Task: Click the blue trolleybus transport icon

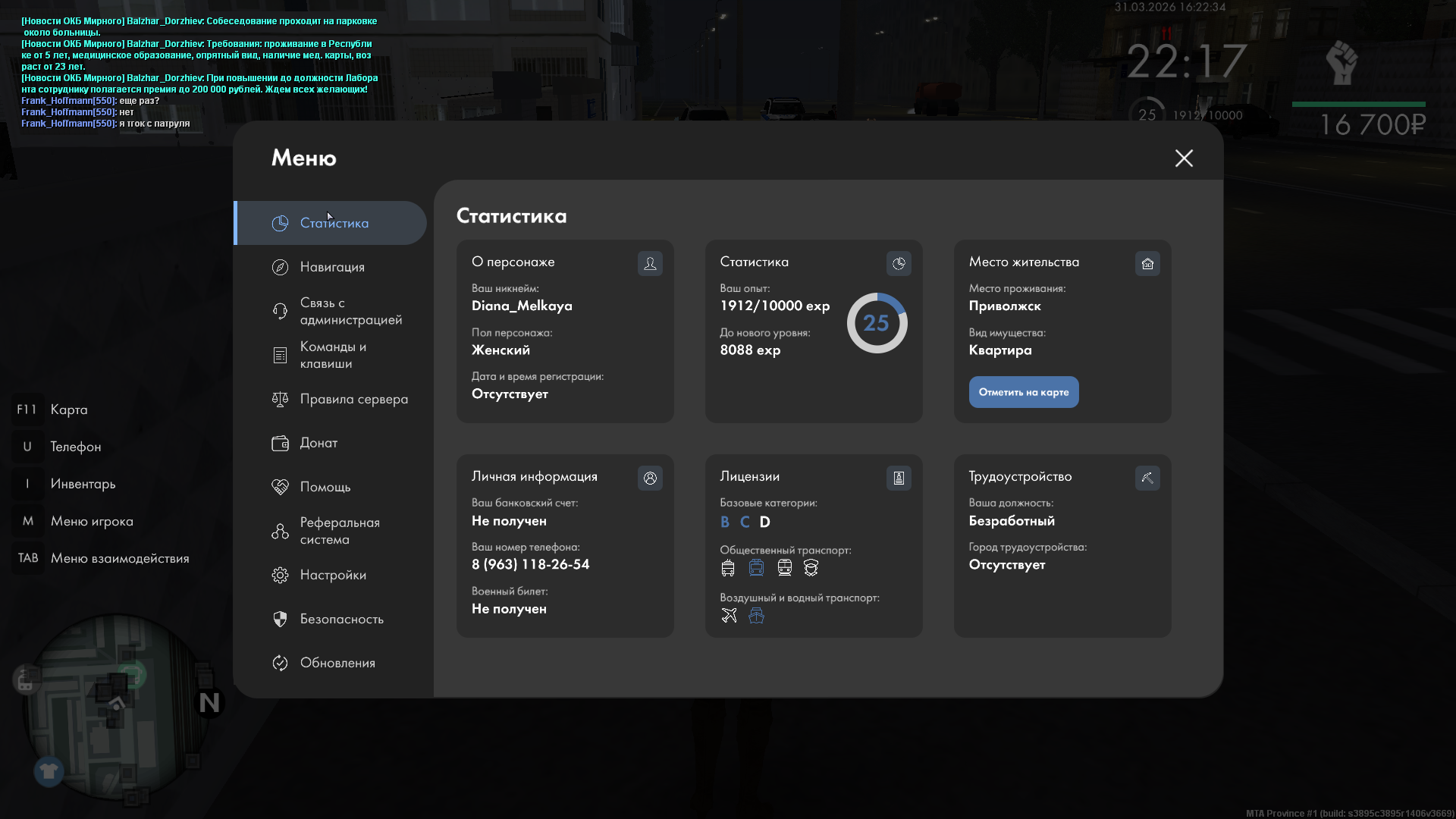Action: [756, 567]
